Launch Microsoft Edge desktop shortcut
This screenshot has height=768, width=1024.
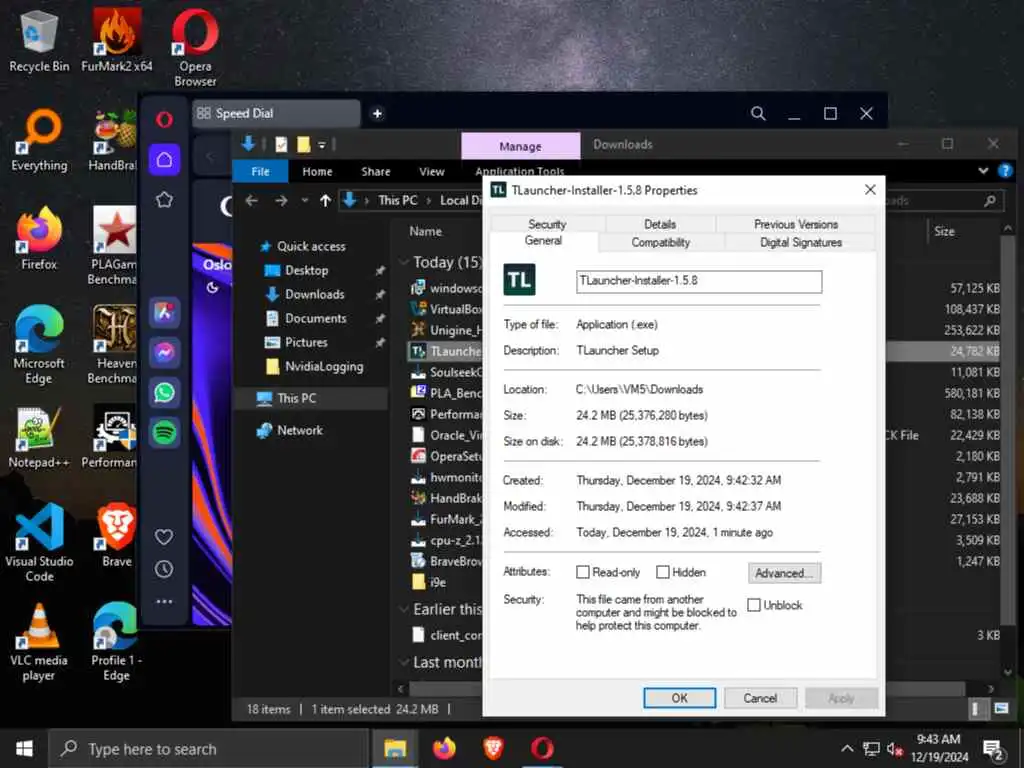click(39, 345)
